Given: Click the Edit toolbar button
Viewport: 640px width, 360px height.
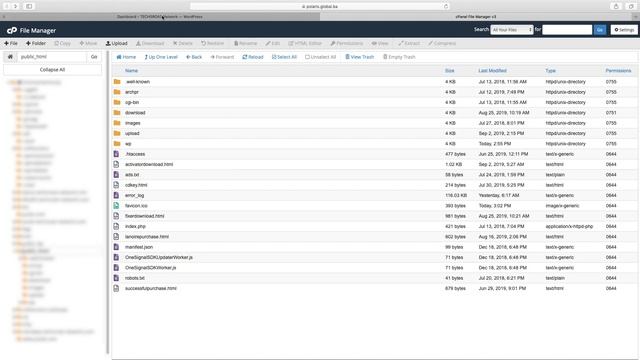Looking at the screenshot, I should pos(273,43).
